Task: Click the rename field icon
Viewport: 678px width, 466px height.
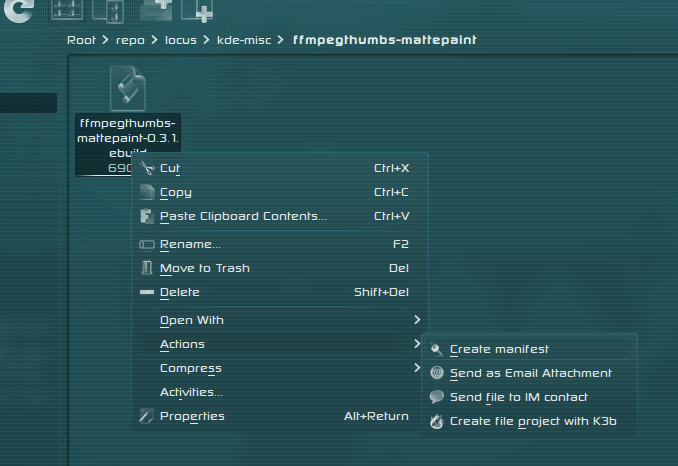Action: tap(147, 245)
